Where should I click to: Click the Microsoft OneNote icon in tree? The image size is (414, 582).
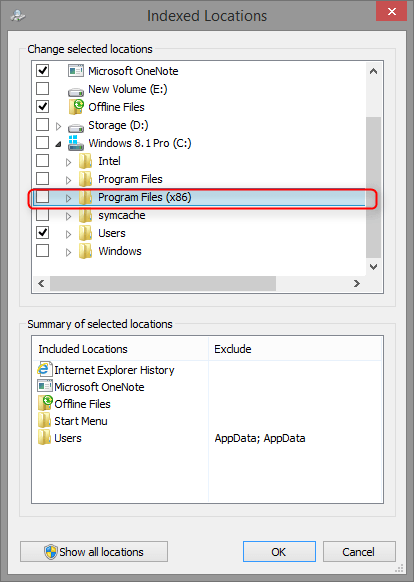pyautogui.click(x=76, y=71)
